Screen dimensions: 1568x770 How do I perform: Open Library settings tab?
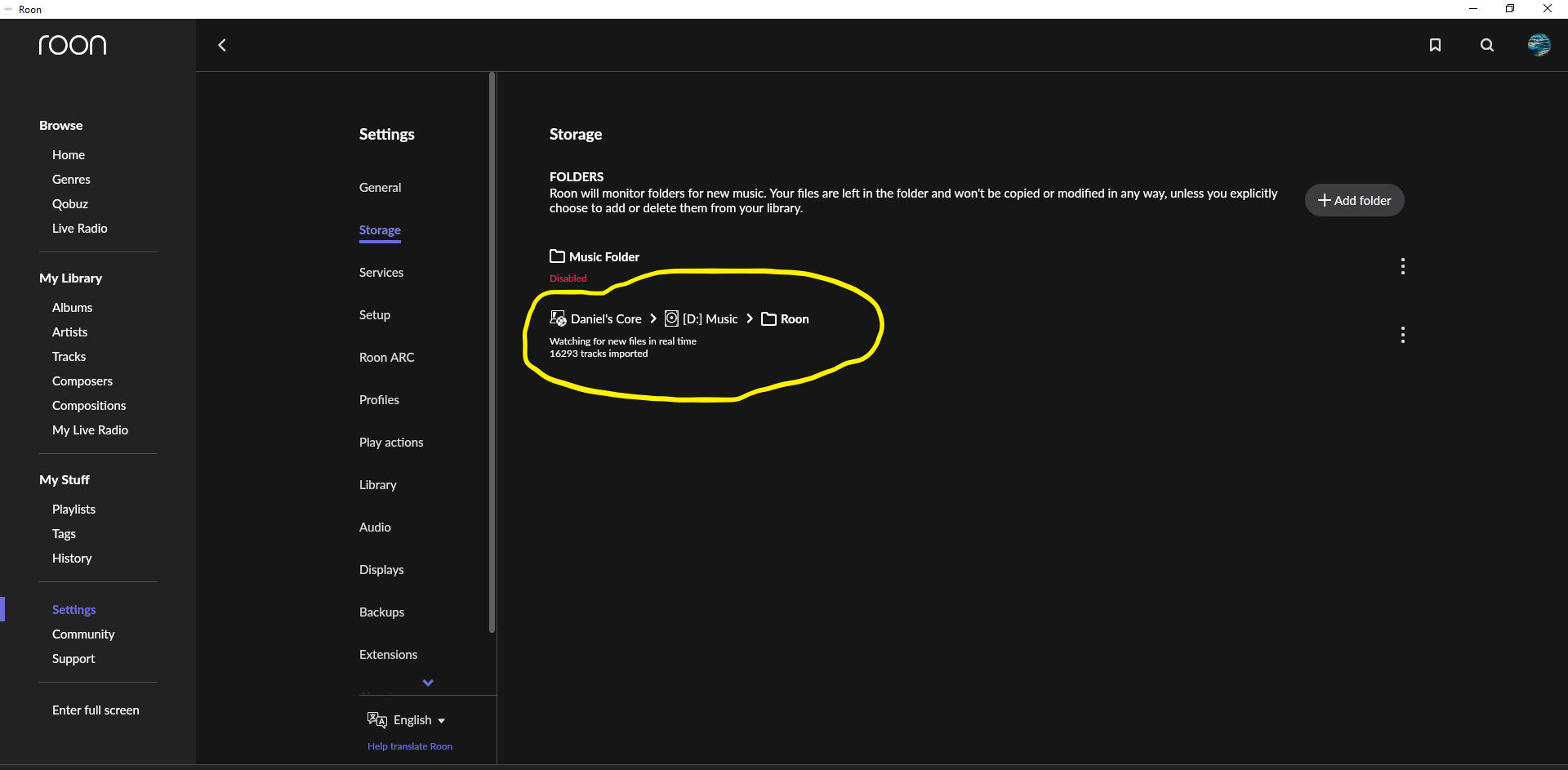(378, 485)
